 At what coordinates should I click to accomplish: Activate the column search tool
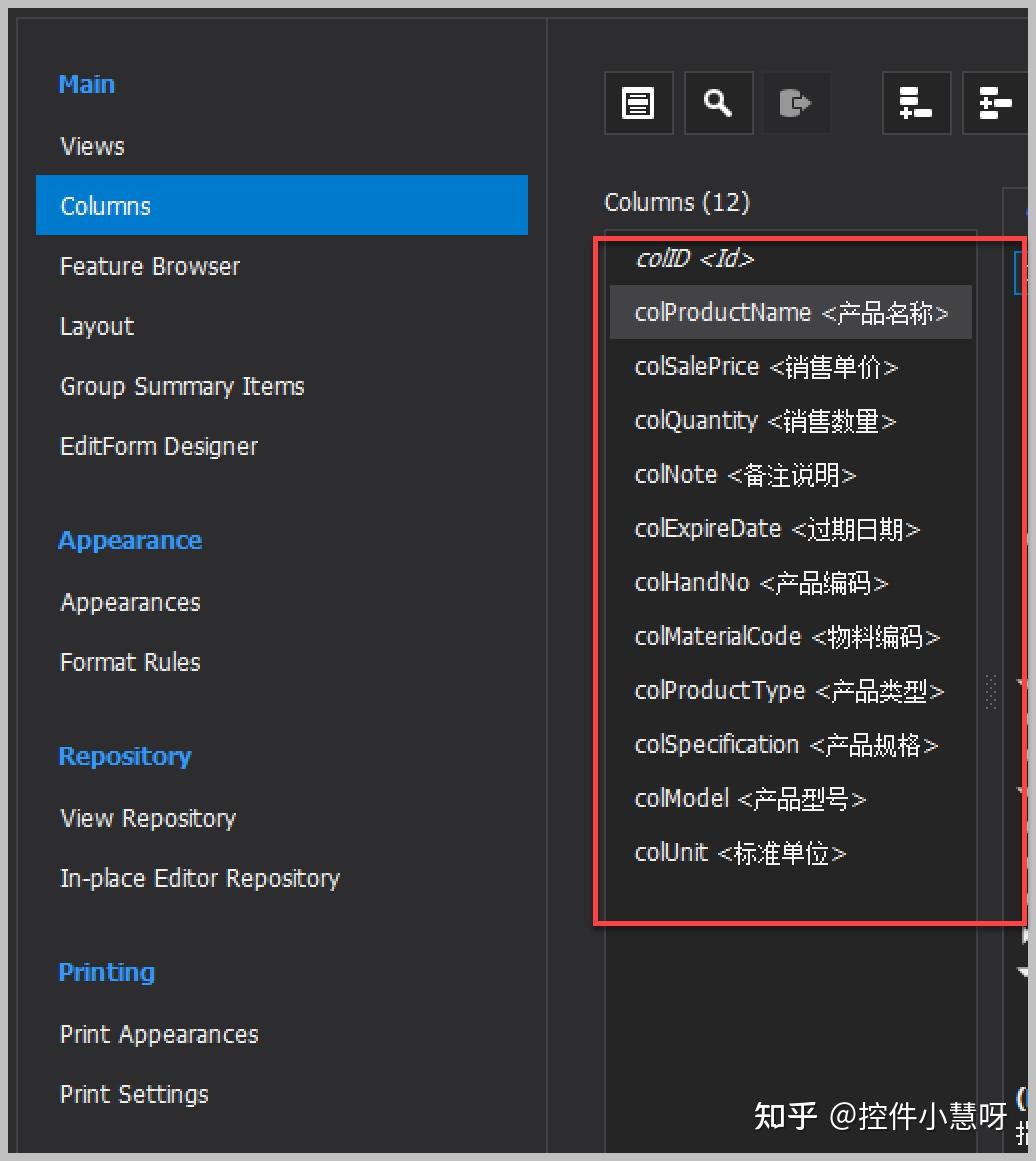(x=718, y=102)
